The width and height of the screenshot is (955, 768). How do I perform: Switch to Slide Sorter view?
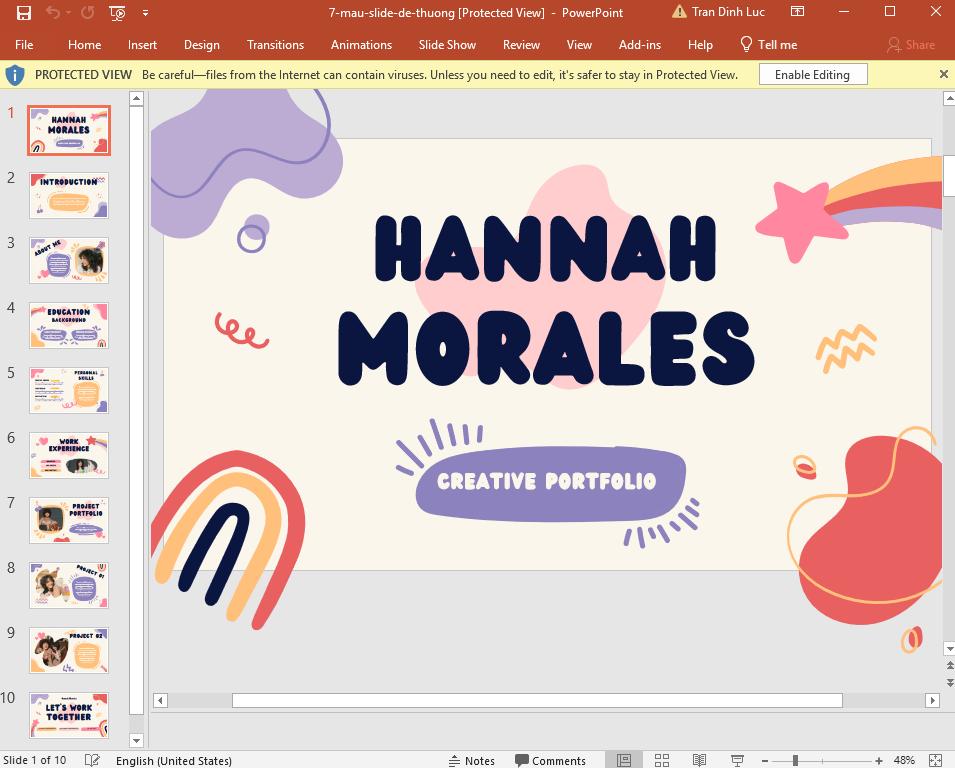click(661, 759)
